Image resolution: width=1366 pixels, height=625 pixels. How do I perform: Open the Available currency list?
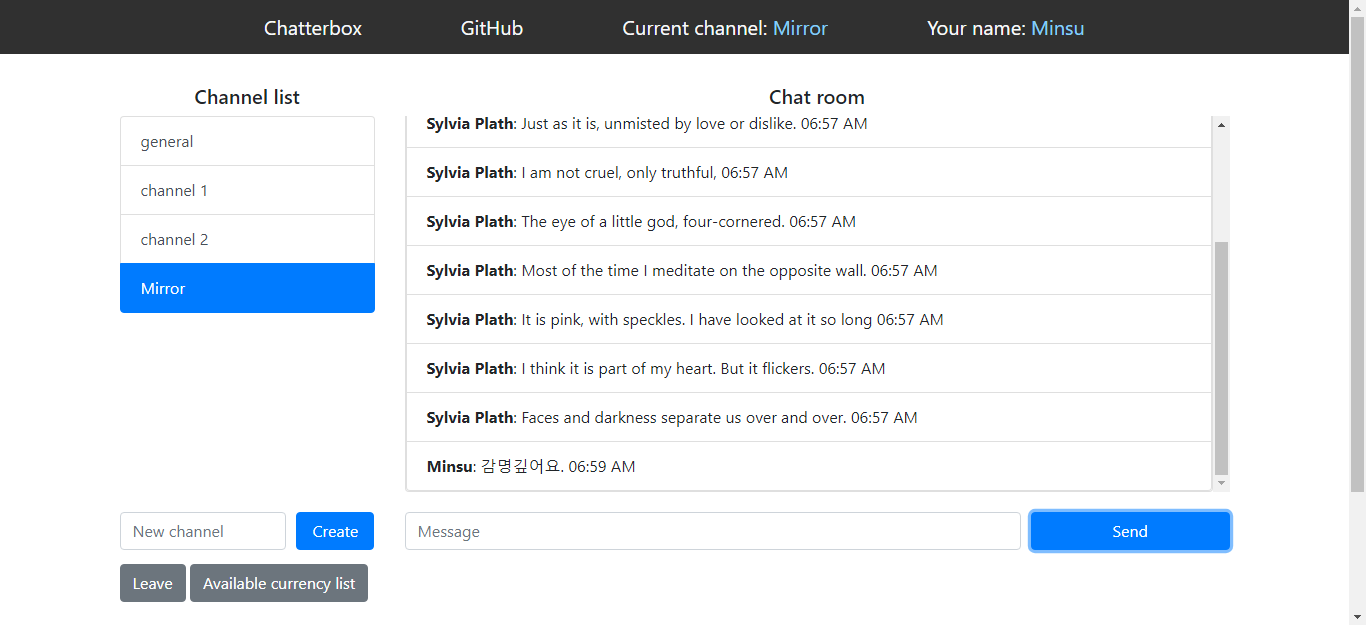click(279, 583)
